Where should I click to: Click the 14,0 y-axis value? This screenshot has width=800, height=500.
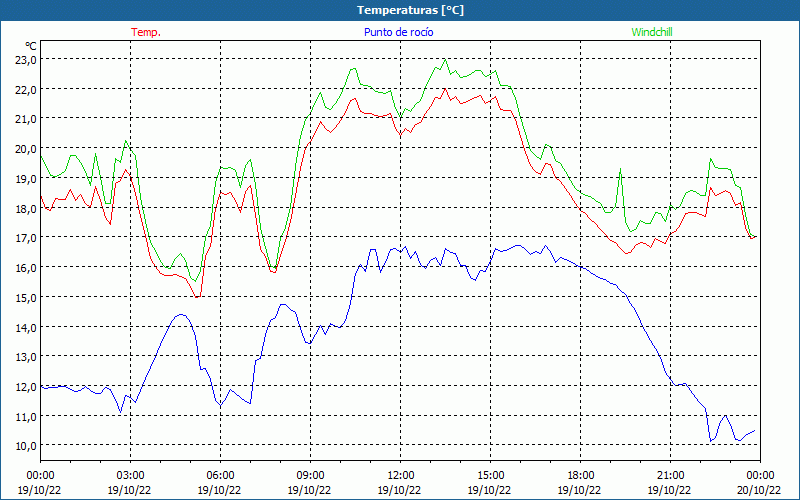pos(26,328)
